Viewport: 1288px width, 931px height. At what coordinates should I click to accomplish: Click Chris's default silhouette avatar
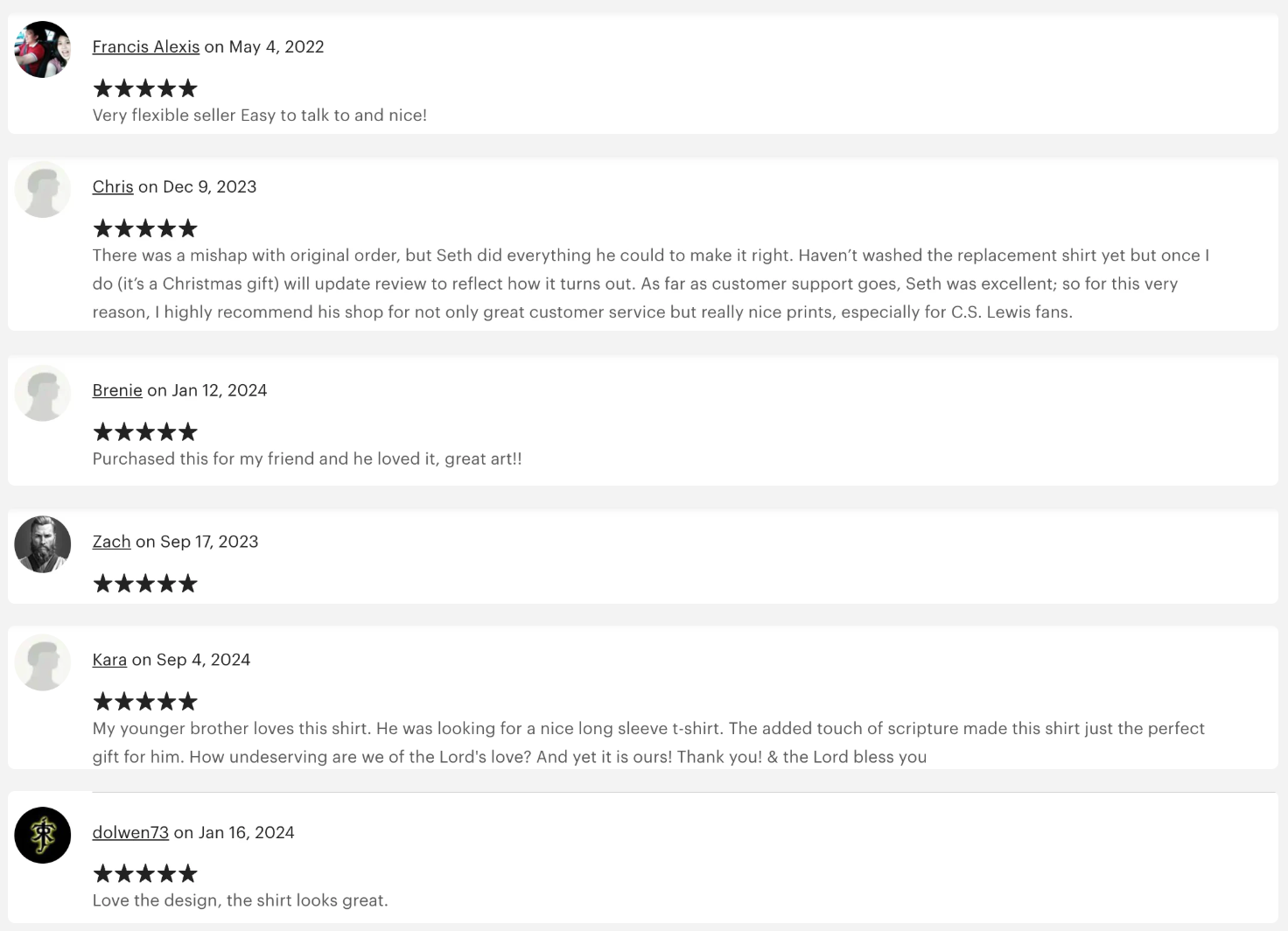click(42, 190)
